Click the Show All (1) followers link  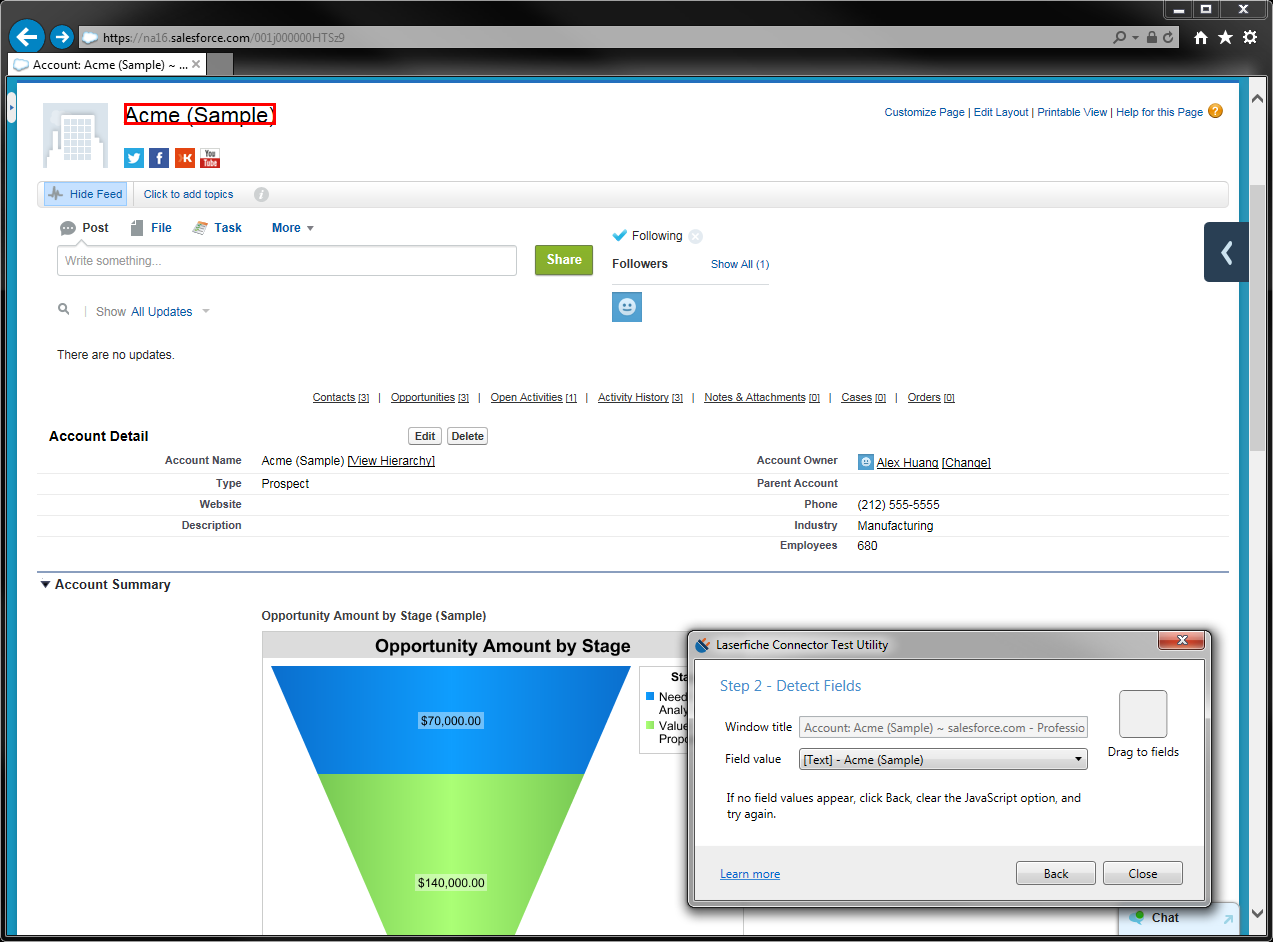pos(740,264)
